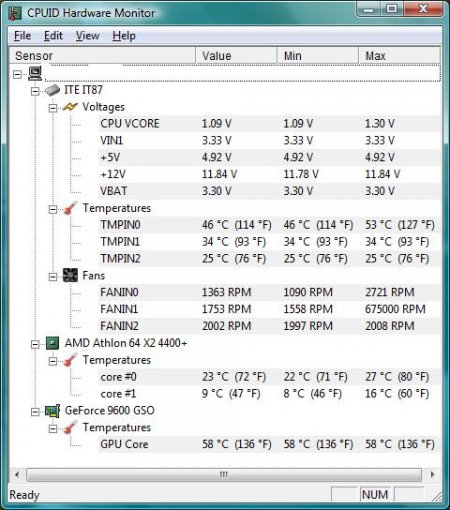Click the Fans fan icon
450x510 pixels.
pyautogui.click(x=70, y=275)
